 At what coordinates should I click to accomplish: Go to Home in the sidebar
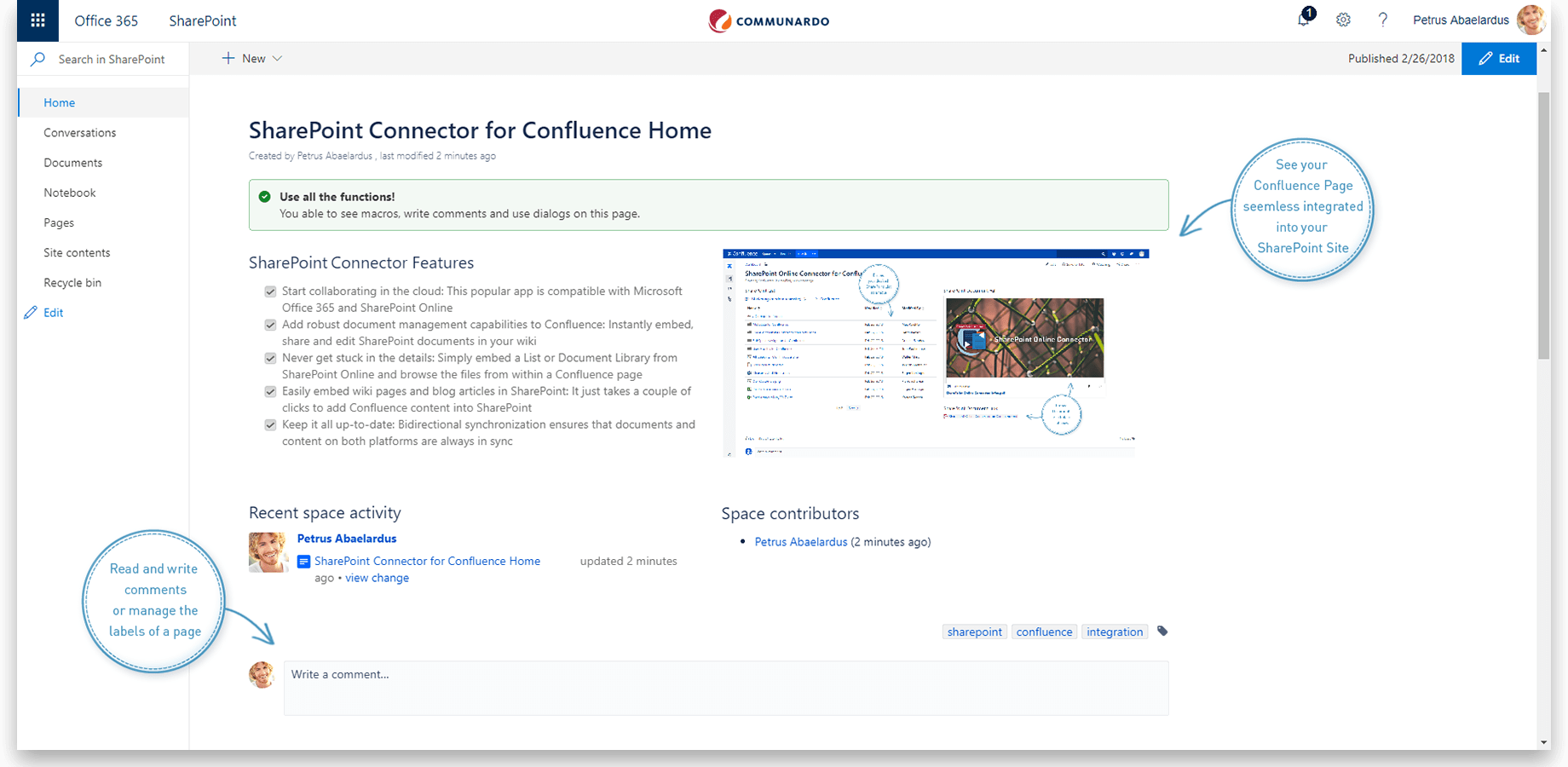pos(103,102)
